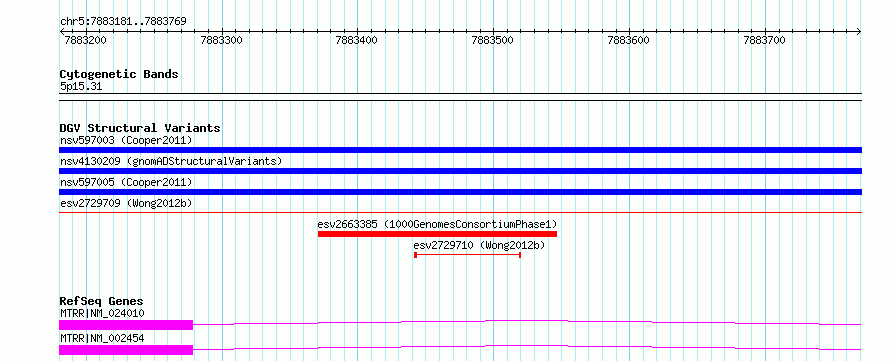Select the magenta exon block of NM_024010
890x361 pixels.
click(126, 325)
